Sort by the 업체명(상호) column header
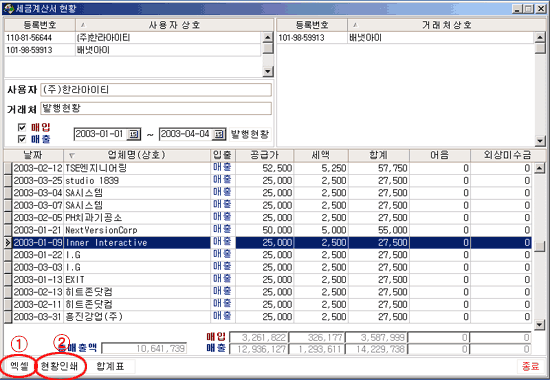Viewport: 550px width, 380px height. click(x=137, y=155)
